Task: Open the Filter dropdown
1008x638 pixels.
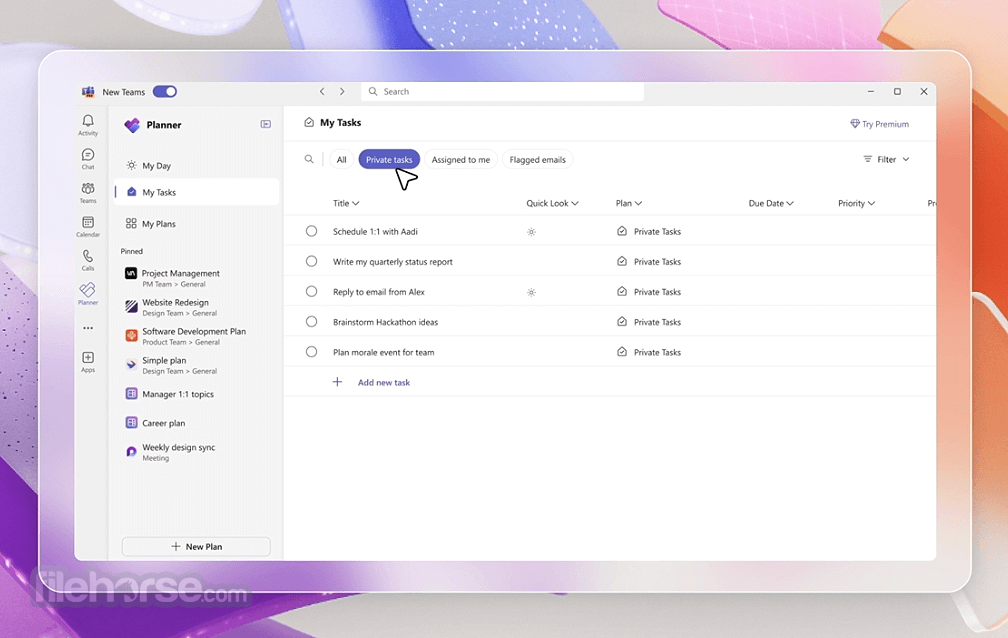Action: click(886, 160)
